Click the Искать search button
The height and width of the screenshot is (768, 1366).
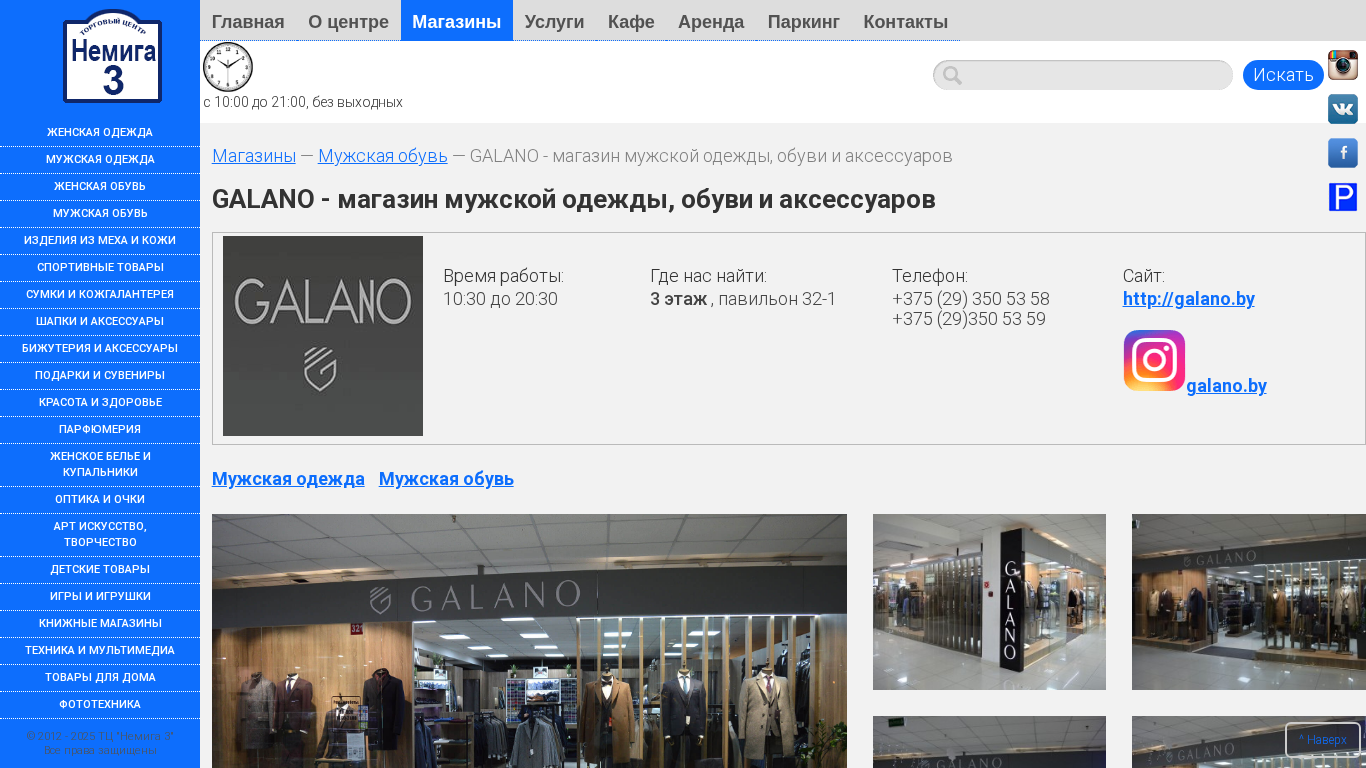click(x=1283, y=75)
